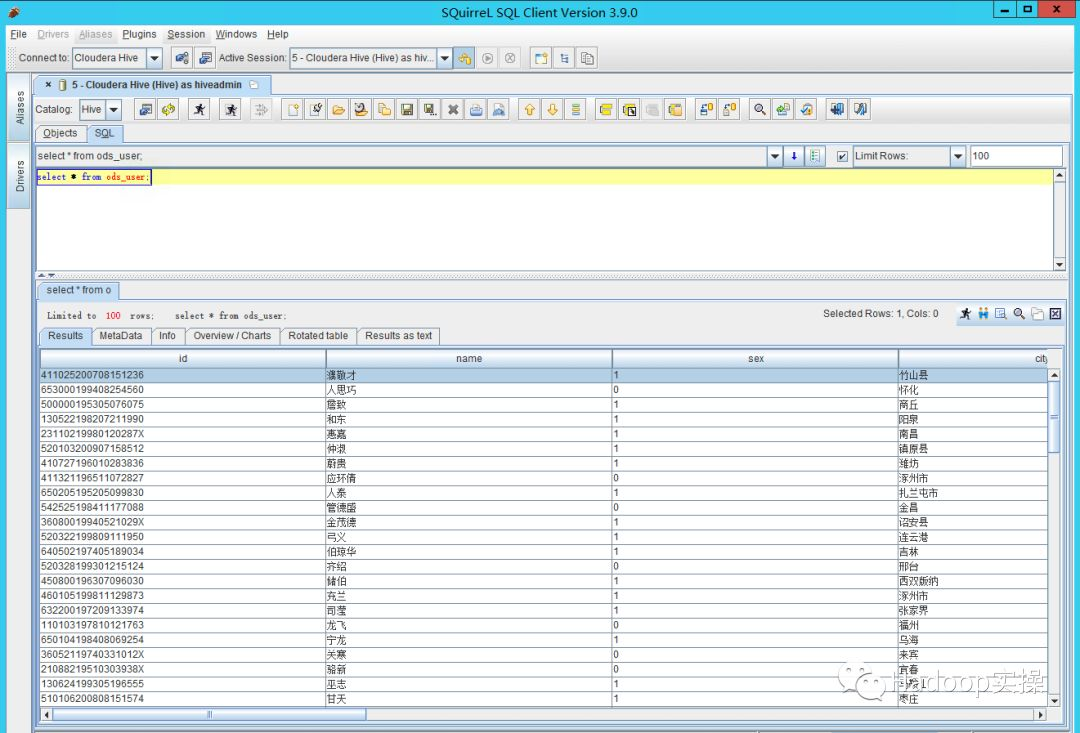Open the Drivers side panel
Viewport: 1080px width, 733px height.
tap(19, 176)
